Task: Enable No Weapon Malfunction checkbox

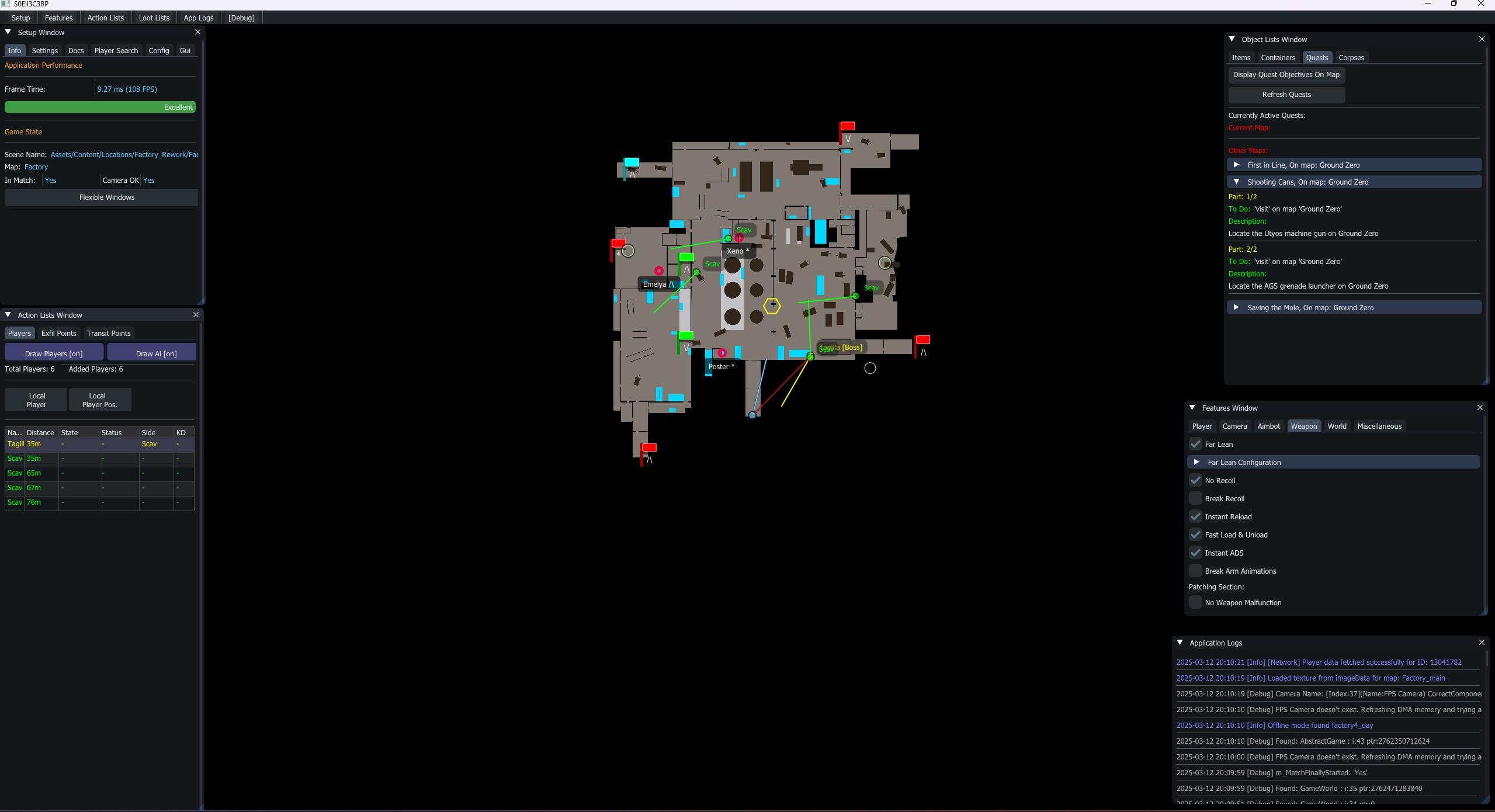Action: point(1195,602)
